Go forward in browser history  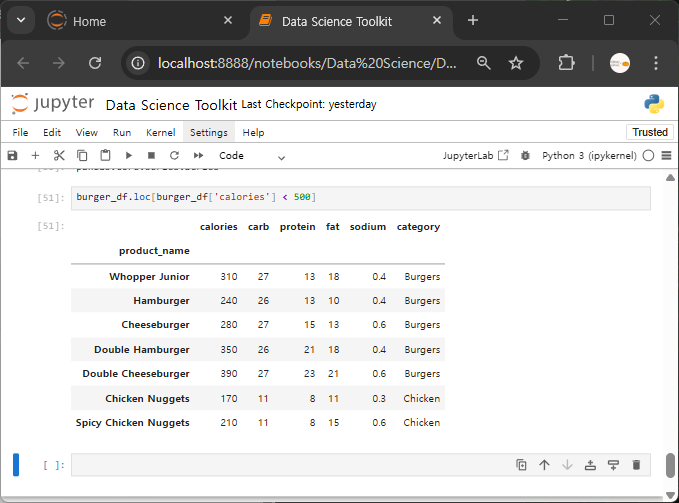click(x=59, y=63)
